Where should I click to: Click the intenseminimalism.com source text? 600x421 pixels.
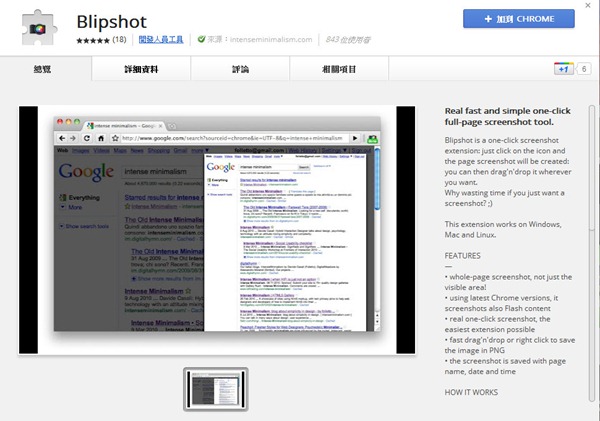(271, 39)
